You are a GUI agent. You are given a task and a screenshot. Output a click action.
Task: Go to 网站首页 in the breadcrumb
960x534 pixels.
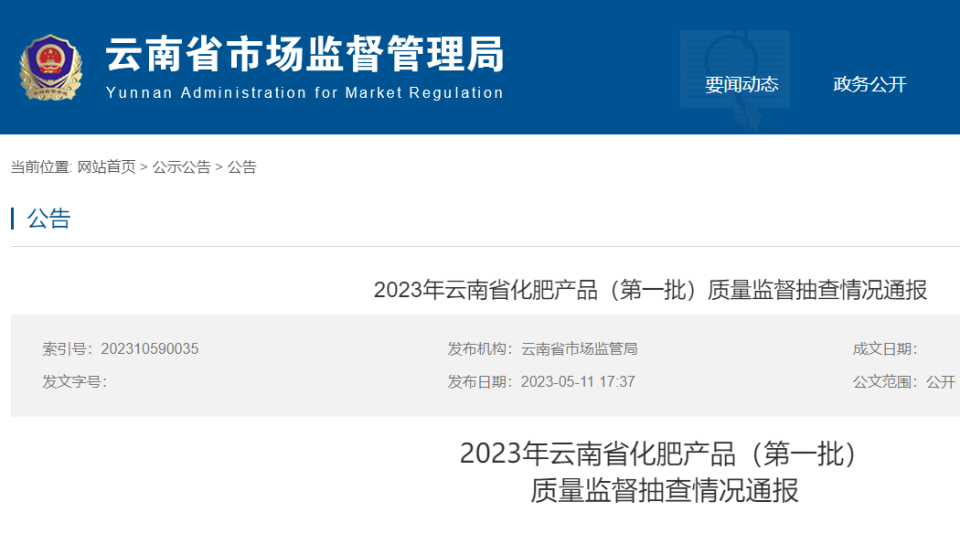pyautogui.click(x=106, y=167)
